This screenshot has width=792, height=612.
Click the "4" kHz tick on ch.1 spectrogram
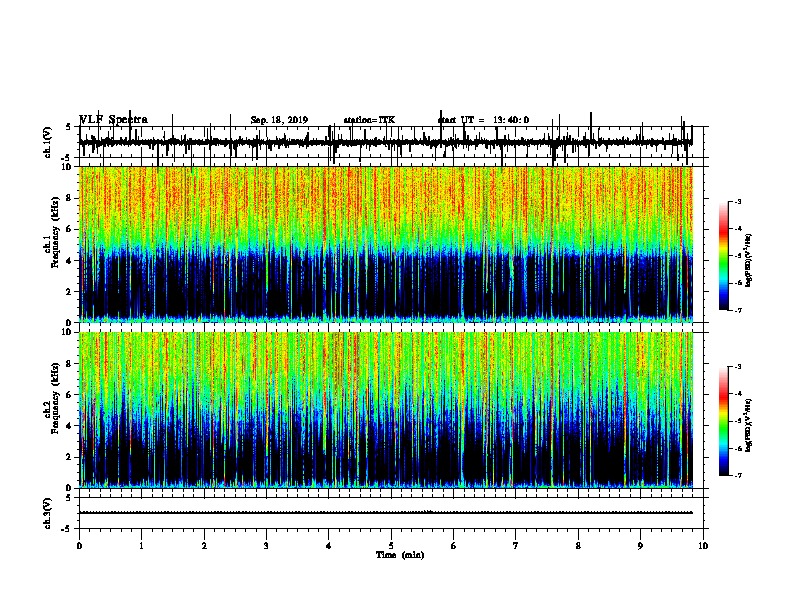pyautogui.click(x=71, y=261)
